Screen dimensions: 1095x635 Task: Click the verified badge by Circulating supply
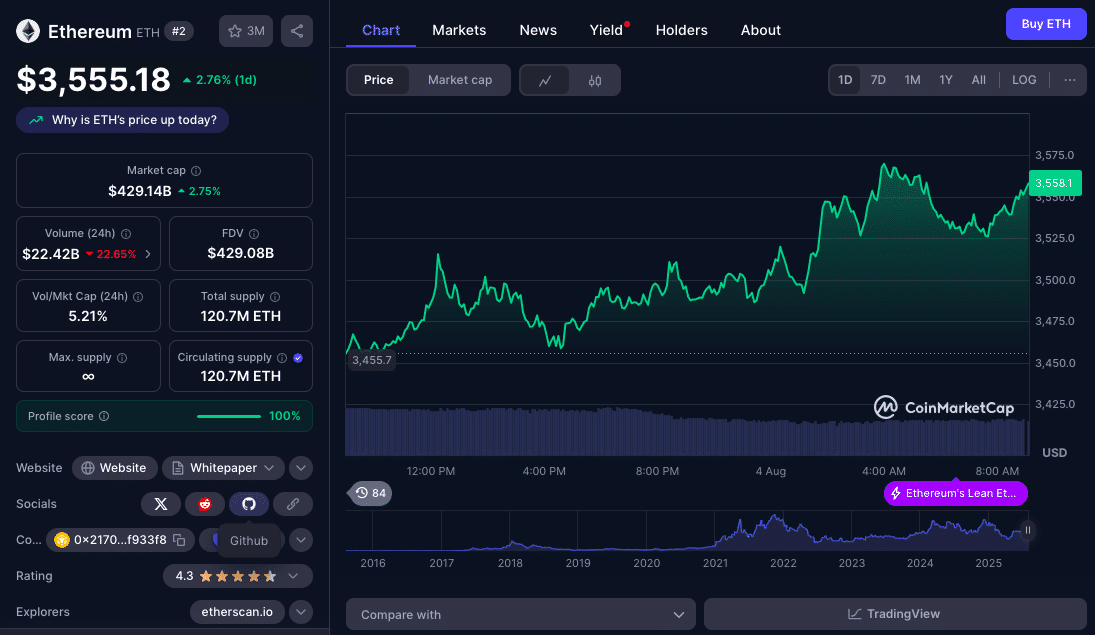(x=298, y=358)
